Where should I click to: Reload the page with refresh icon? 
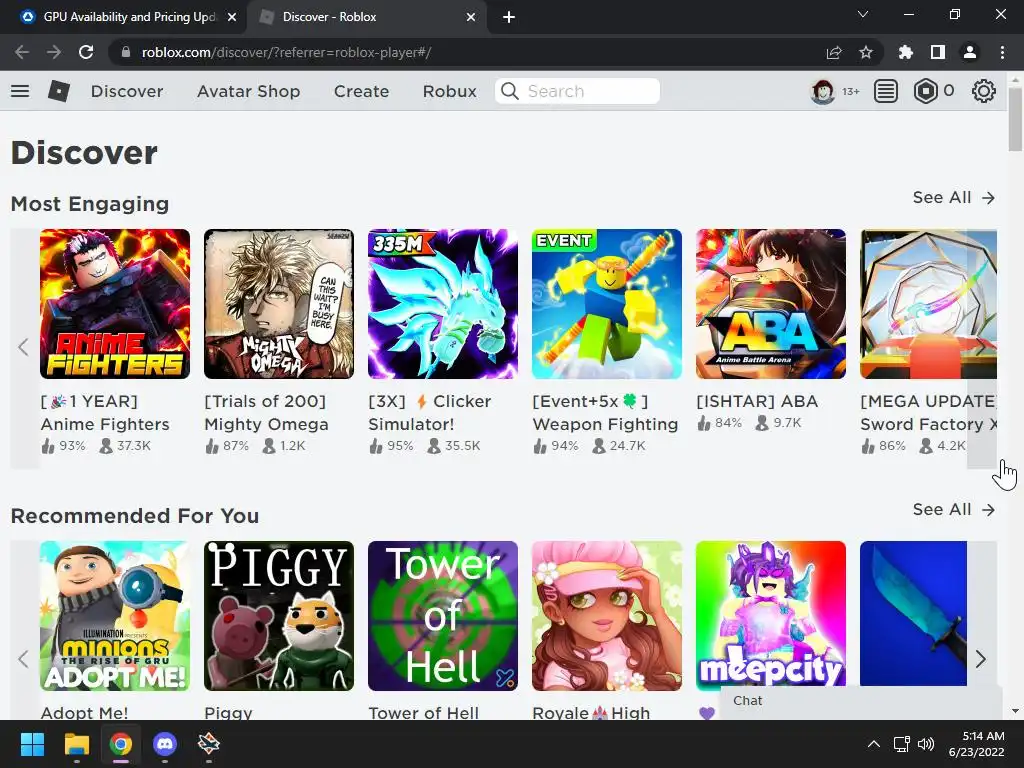(x=86, y=52)
